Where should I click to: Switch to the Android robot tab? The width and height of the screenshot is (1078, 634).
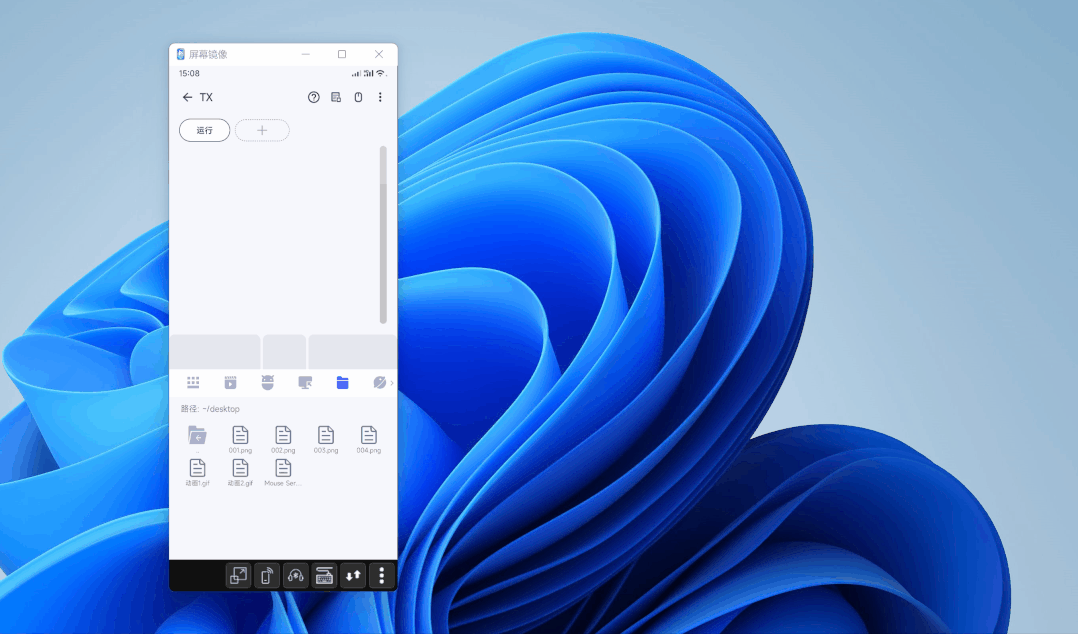267,383
